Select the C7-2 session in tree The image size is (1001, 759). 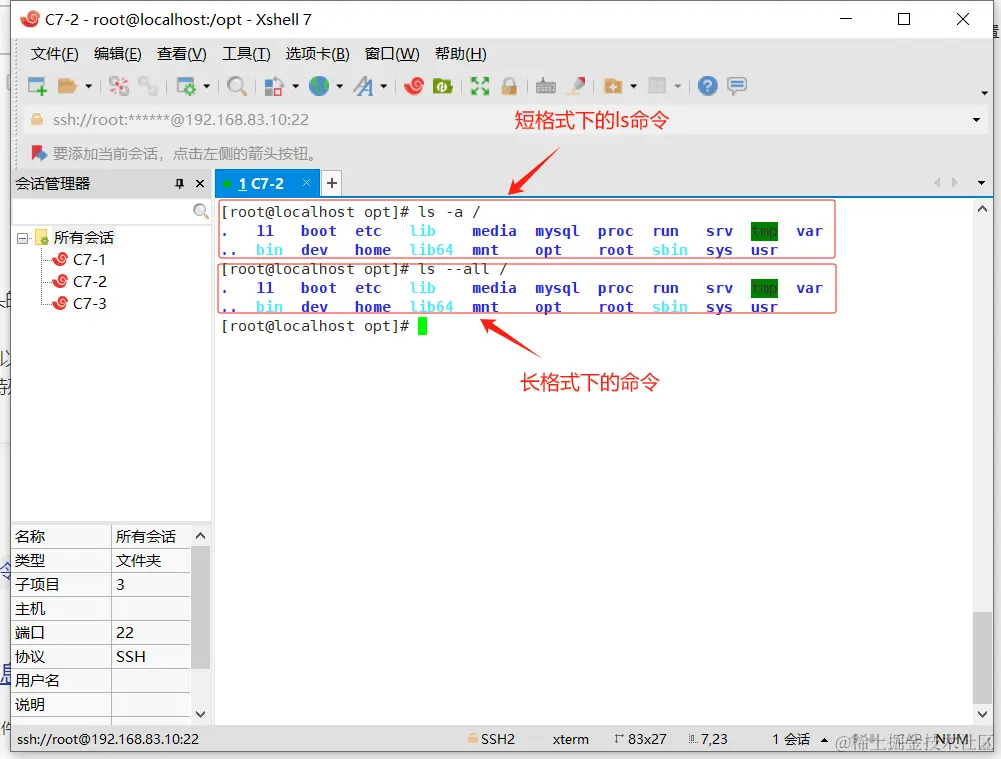(89, 282)
